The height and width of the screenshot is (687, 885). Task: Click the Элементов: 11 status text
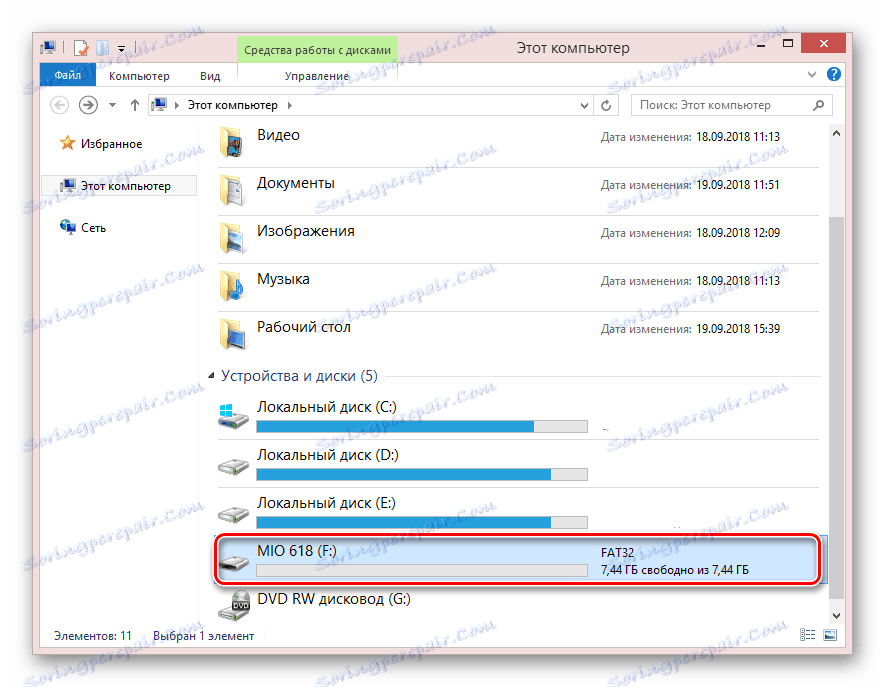93,636
